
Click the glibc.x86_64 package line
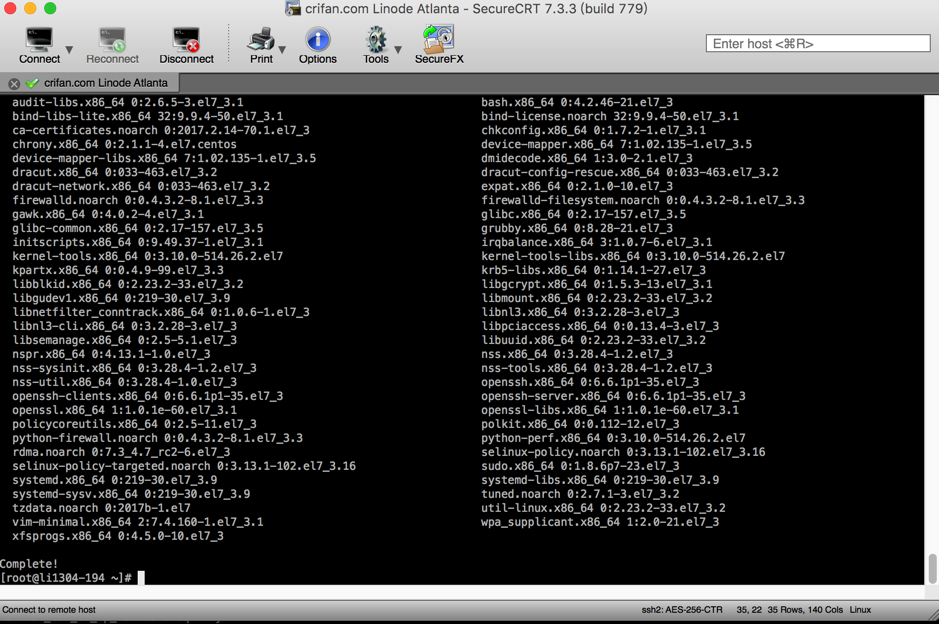pyautogui.click(x=583, y=214)
